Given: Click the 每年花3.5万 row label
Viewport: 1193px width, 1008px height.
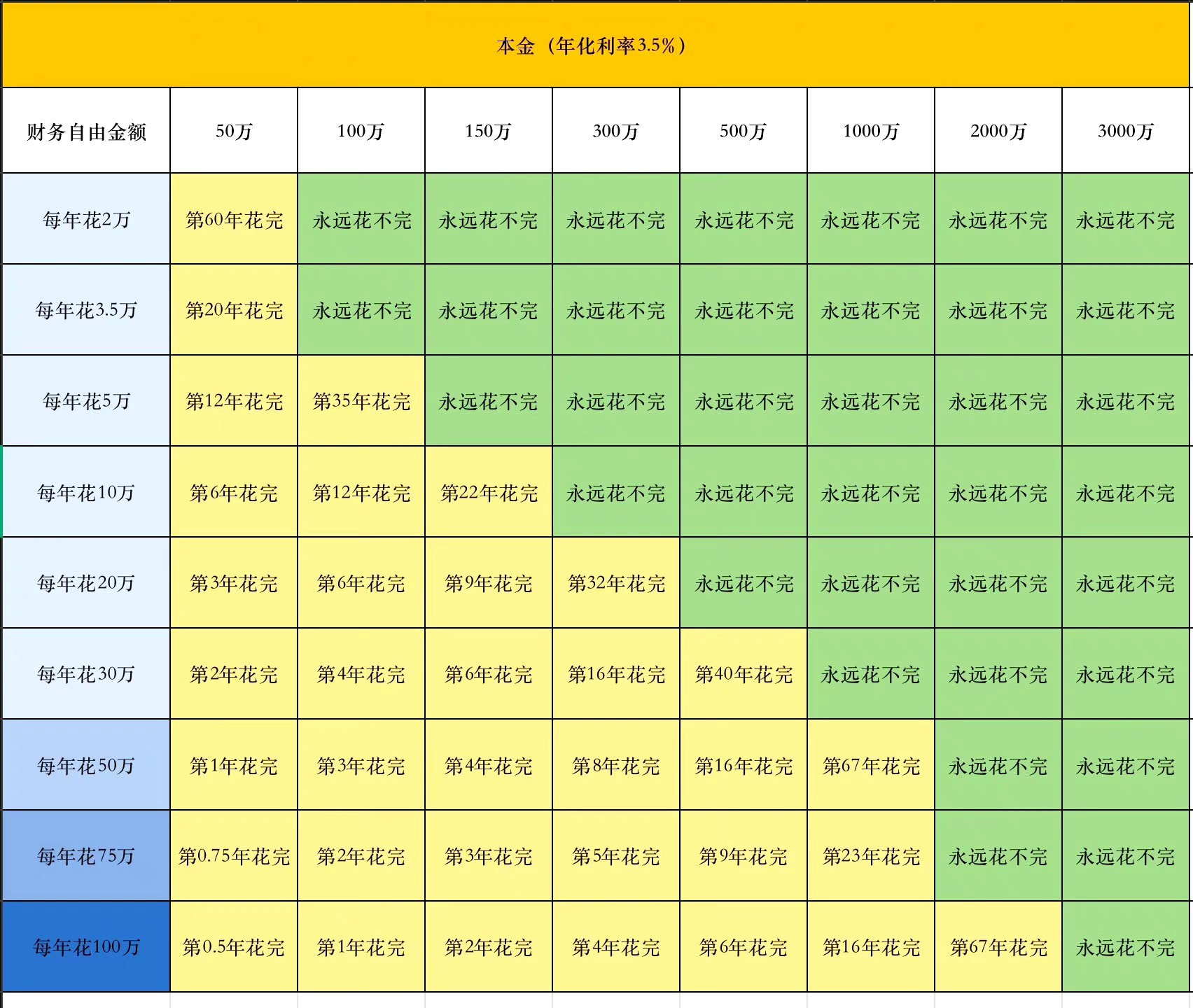Looking at the screenshot, I should click(x=86, y=310).
